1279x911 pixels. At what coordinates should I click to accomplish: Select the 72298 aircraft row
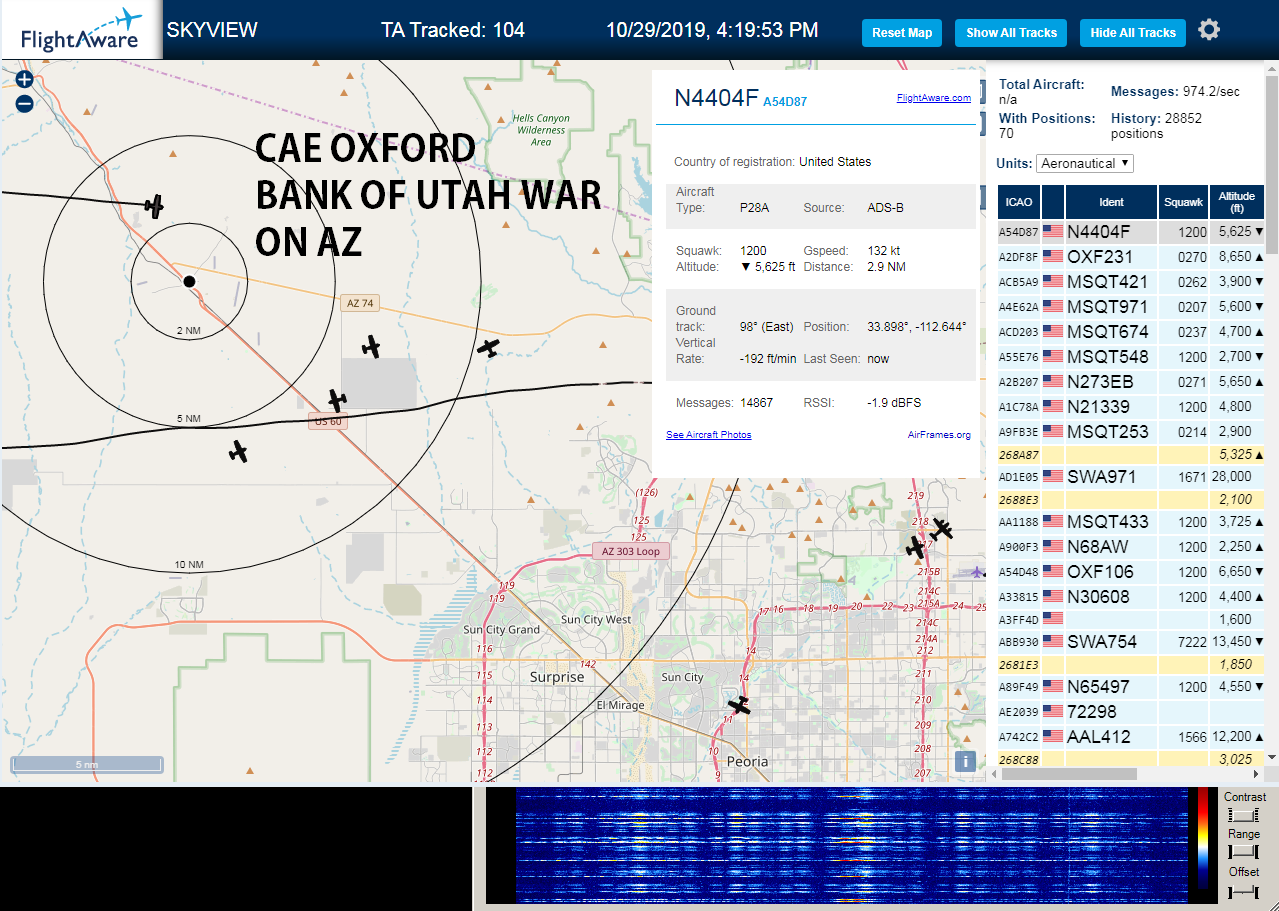click(1131, 711)
